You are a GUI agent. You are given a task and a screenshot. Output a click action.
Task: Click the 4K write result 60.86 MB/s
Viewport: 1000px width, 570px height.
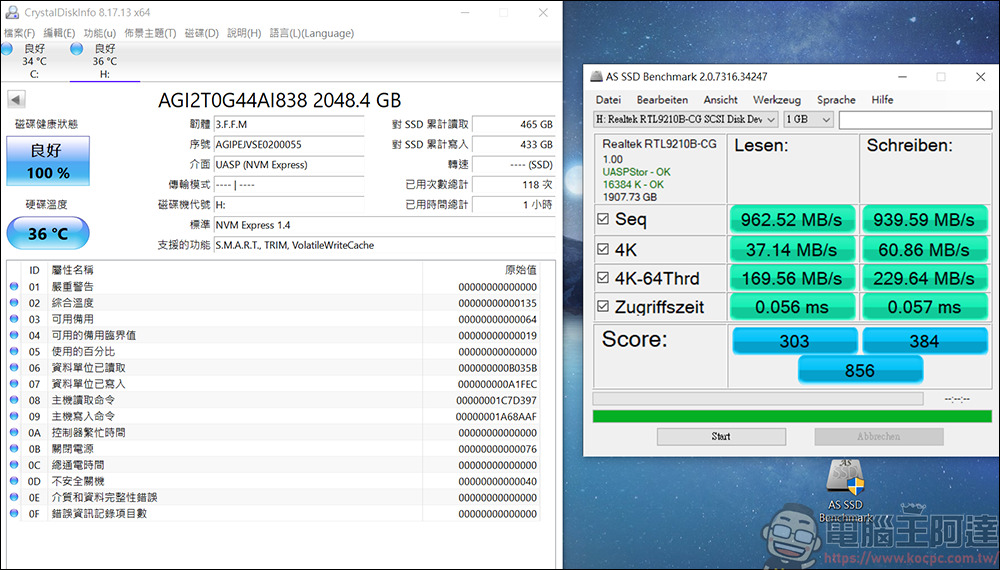click(924, 249)
